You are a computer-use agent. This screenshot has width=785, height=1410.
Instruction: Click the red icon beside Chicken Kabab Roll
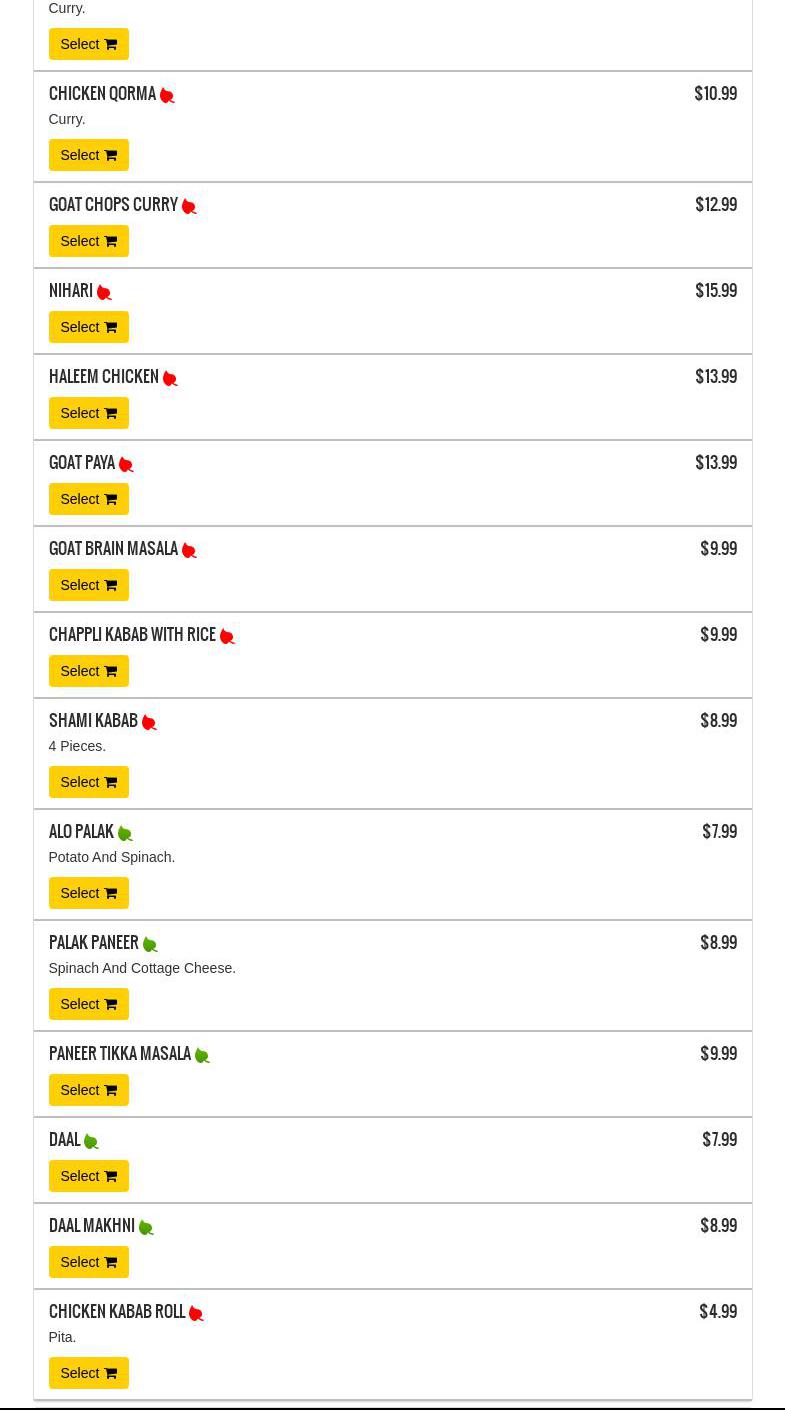[196, 1314]
